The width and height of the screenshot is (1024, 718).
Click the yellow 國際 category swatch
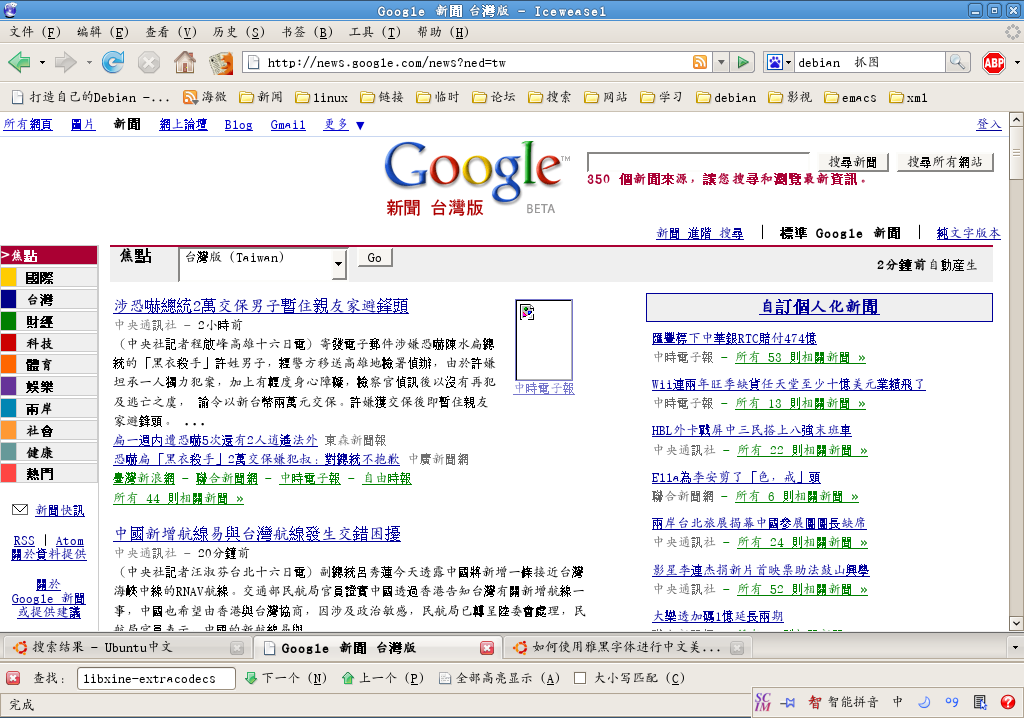tap(8, 278)
